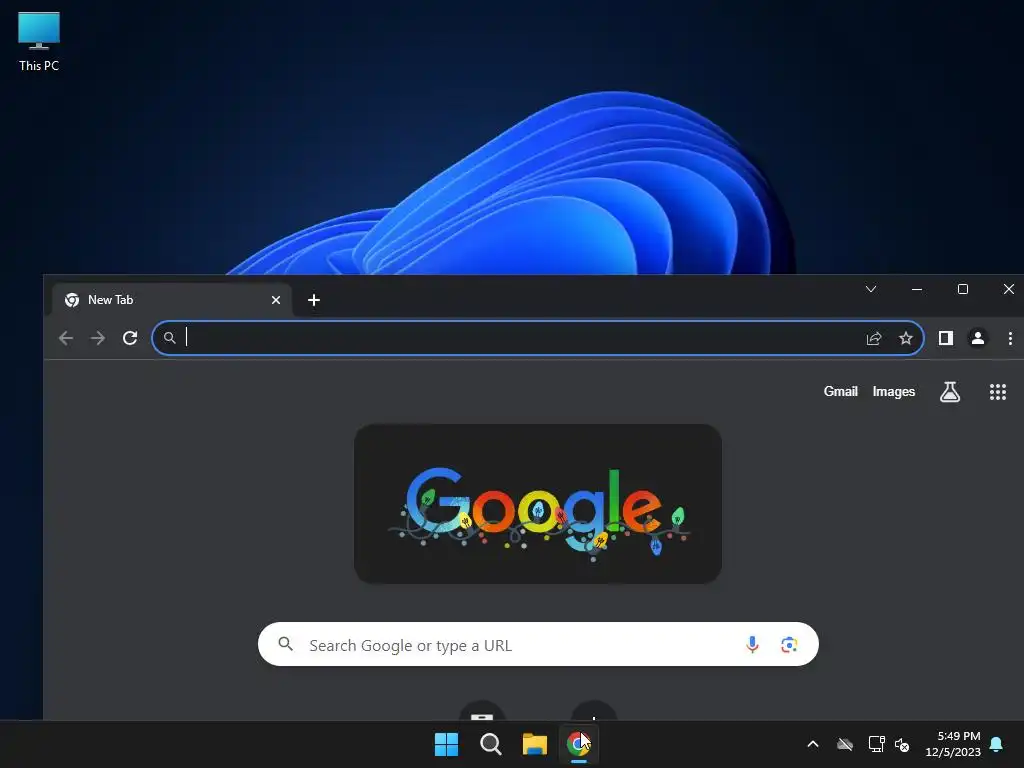1024x768 pixels.
Task: Click Search Google or type a URL box
Action: 537,645
